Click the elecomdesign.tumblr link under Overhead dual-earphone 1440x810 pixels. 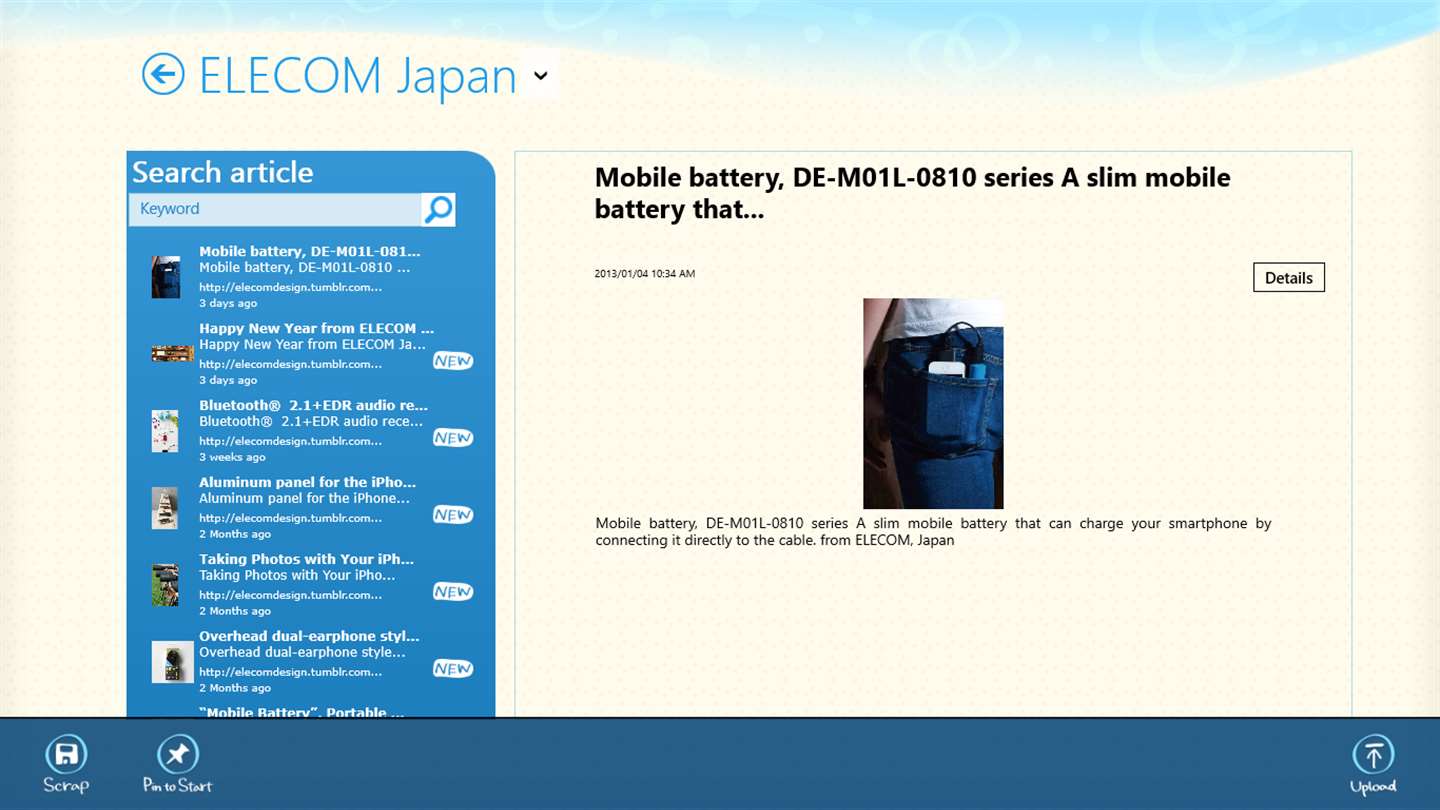(291, 672)
